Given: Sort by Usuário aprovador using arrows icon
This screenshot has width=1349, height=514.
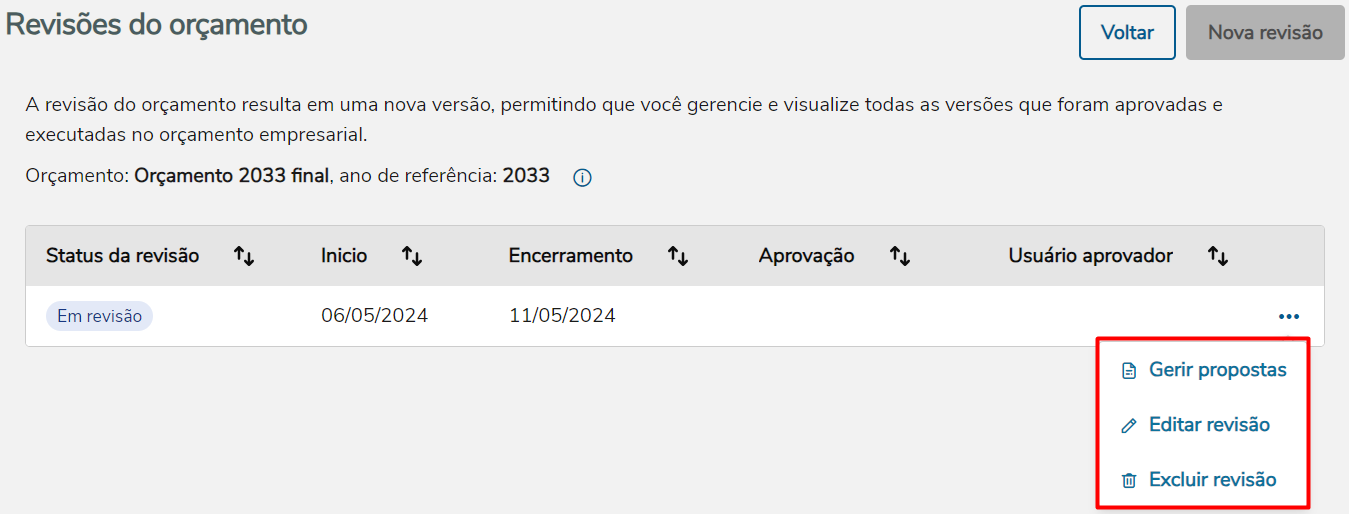Looking at the screenshot, I should pos(1218,256).
